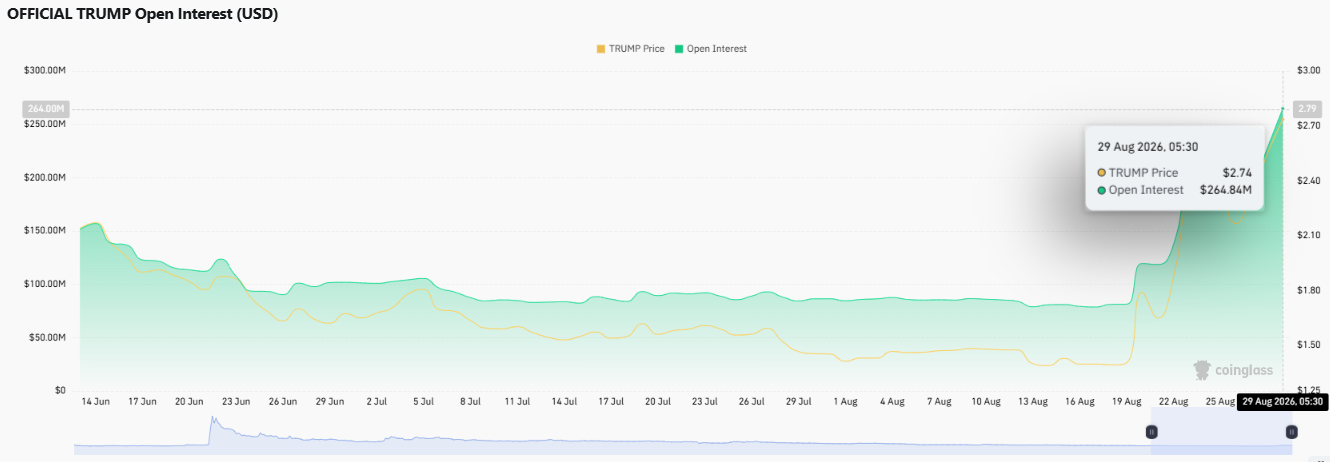Click the 8 Jul date label
Viewport: 1330px width, 462px height.
coord(470,401)
